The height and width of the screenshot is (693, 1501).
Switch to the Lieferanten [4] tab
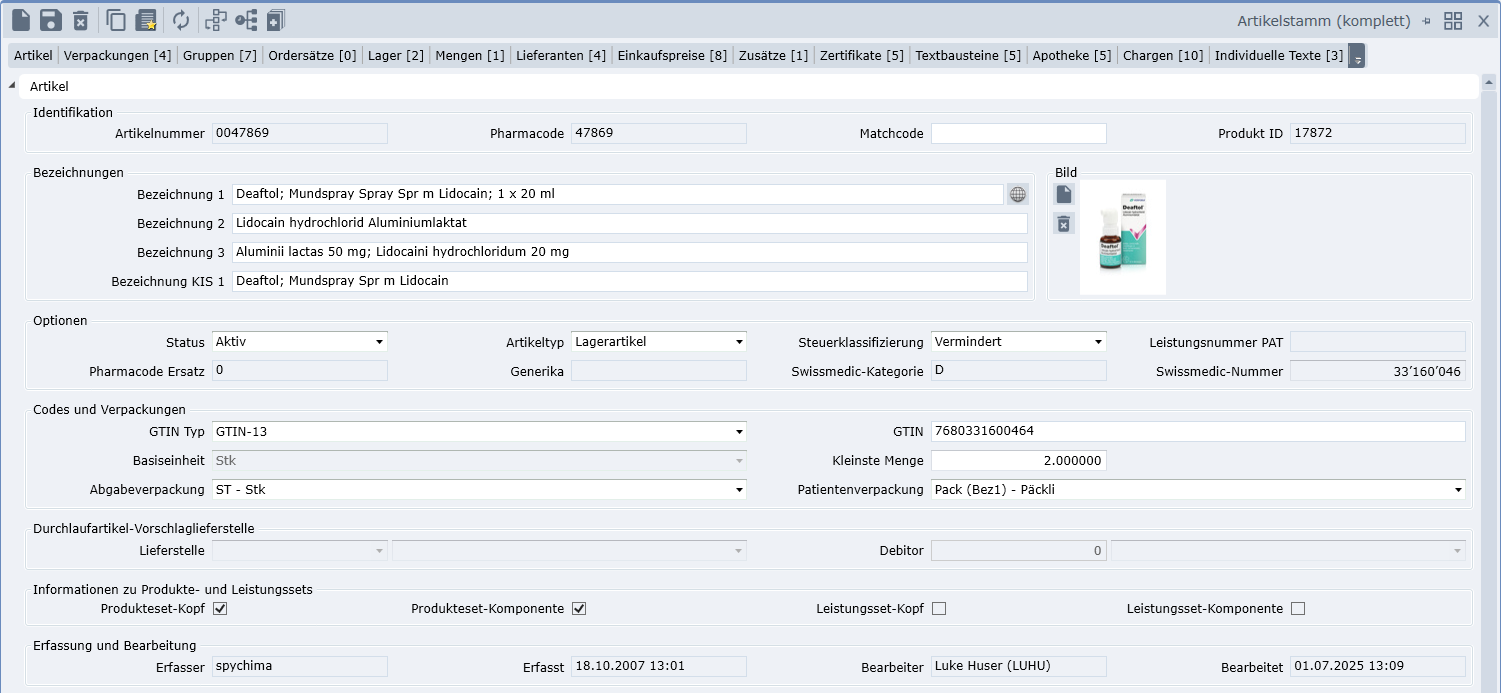tap(561, 56)
